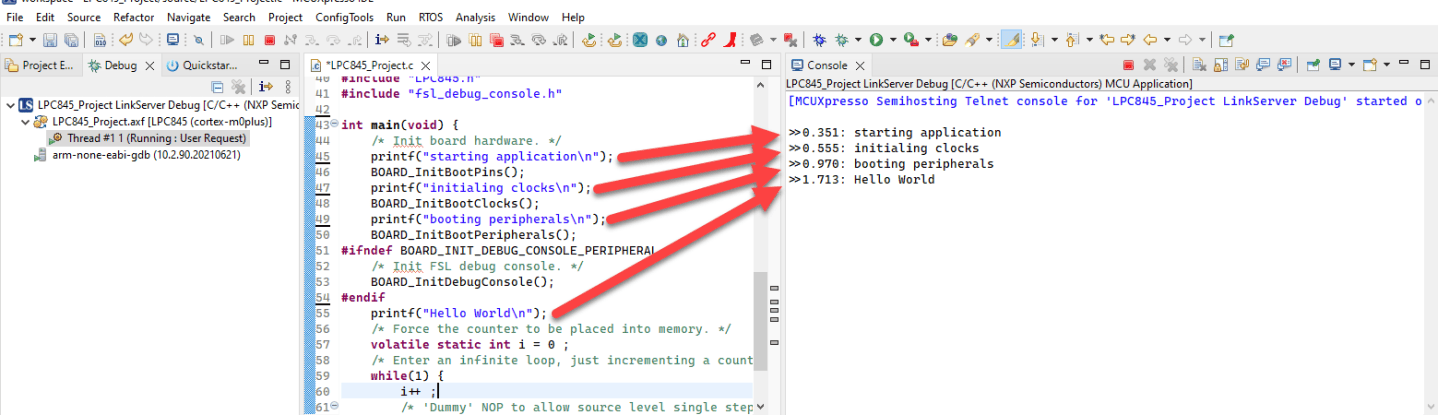Image resolution: width=1438 pixels, height=415 pixels.
Task: Toggle Console Scroll Lock
Action: [1221, 65]
